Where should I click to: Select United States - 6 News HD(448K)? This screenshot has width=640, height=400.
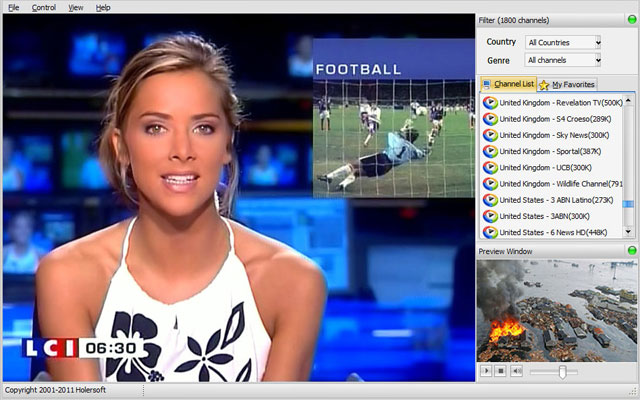(553, 232)
